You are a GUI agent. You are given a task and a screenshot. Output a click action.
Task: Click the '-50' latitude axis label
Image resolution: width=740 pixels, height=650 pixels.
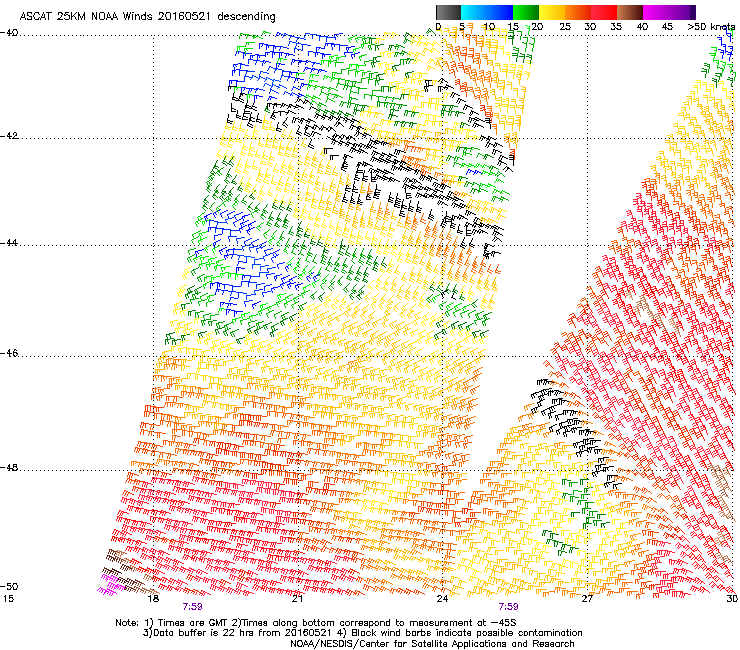[9, 586]
